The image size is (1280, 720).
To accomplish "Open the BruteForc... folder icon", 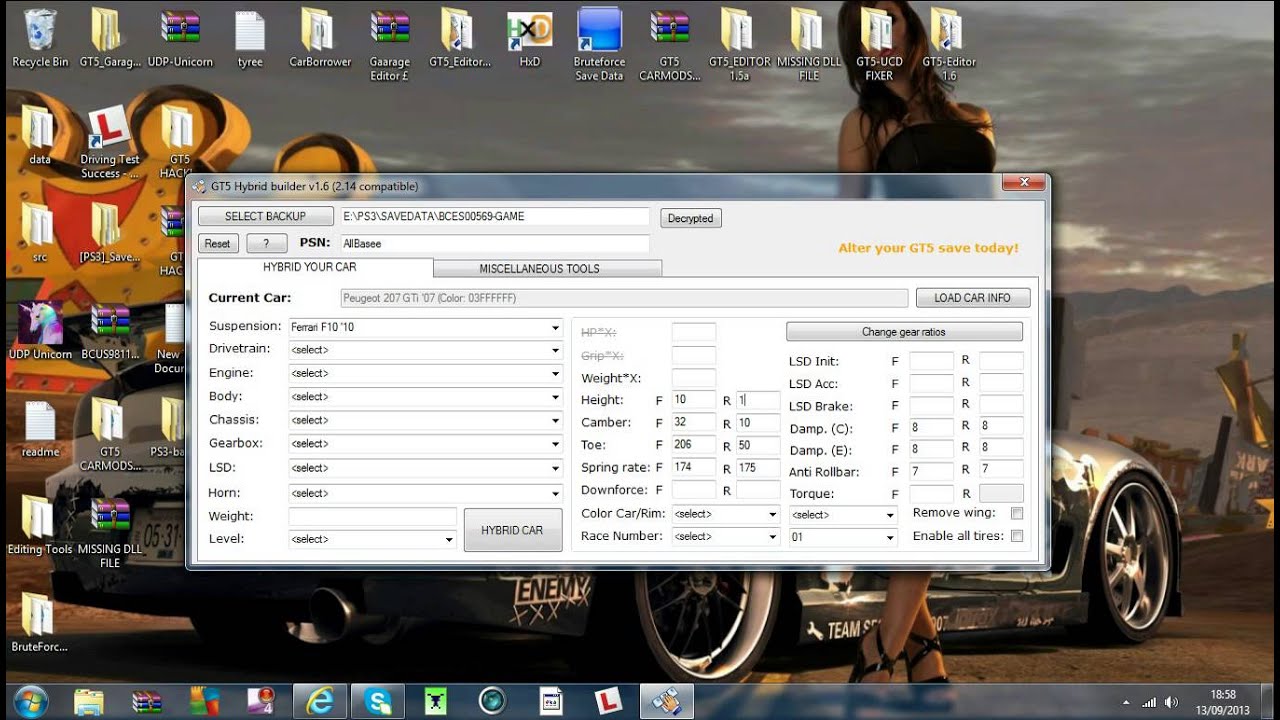I will pyautogui.click(x=40, y=624).
